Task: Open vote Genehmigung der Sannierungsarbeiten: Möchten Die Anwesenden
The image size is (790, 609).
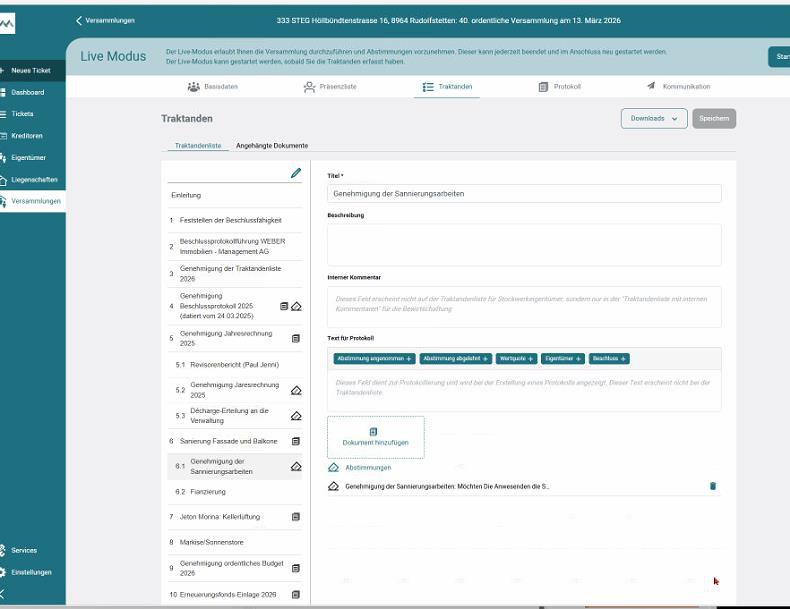Action: pyautogui.click(x=447, y=487)
